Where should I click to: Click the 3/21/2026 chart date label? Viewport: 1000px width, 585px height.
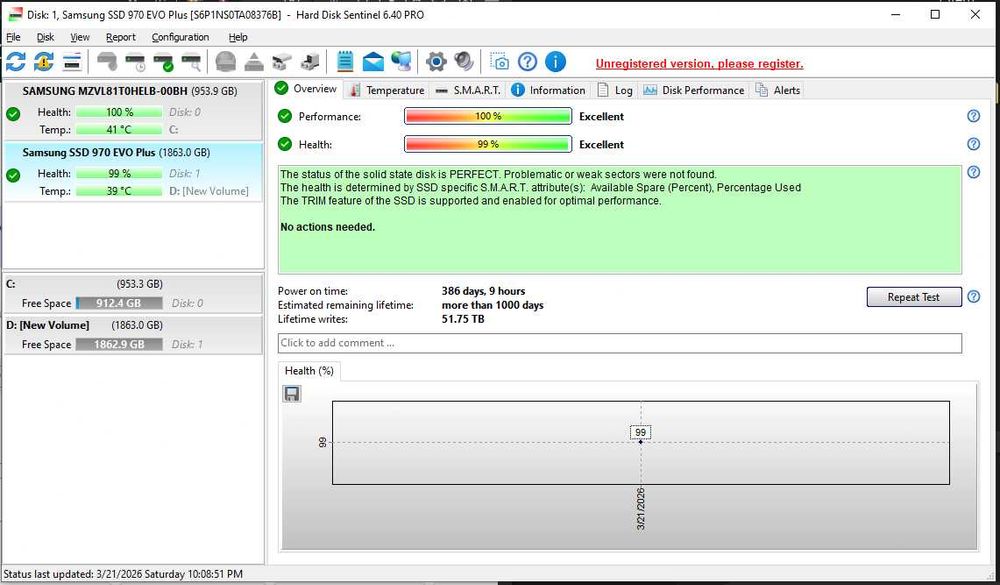(641, 508)
